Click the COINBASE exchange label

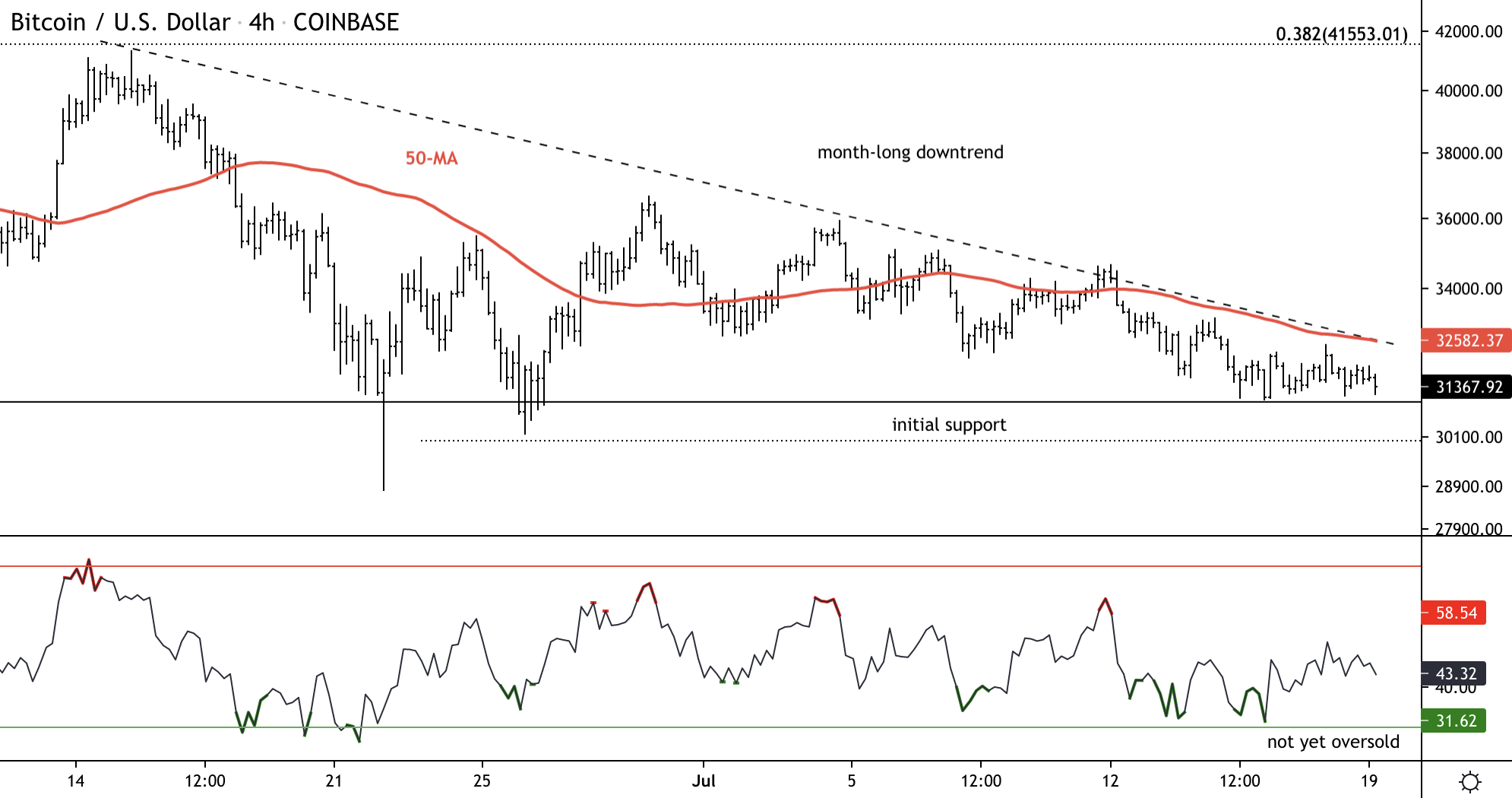click(346, 22)
